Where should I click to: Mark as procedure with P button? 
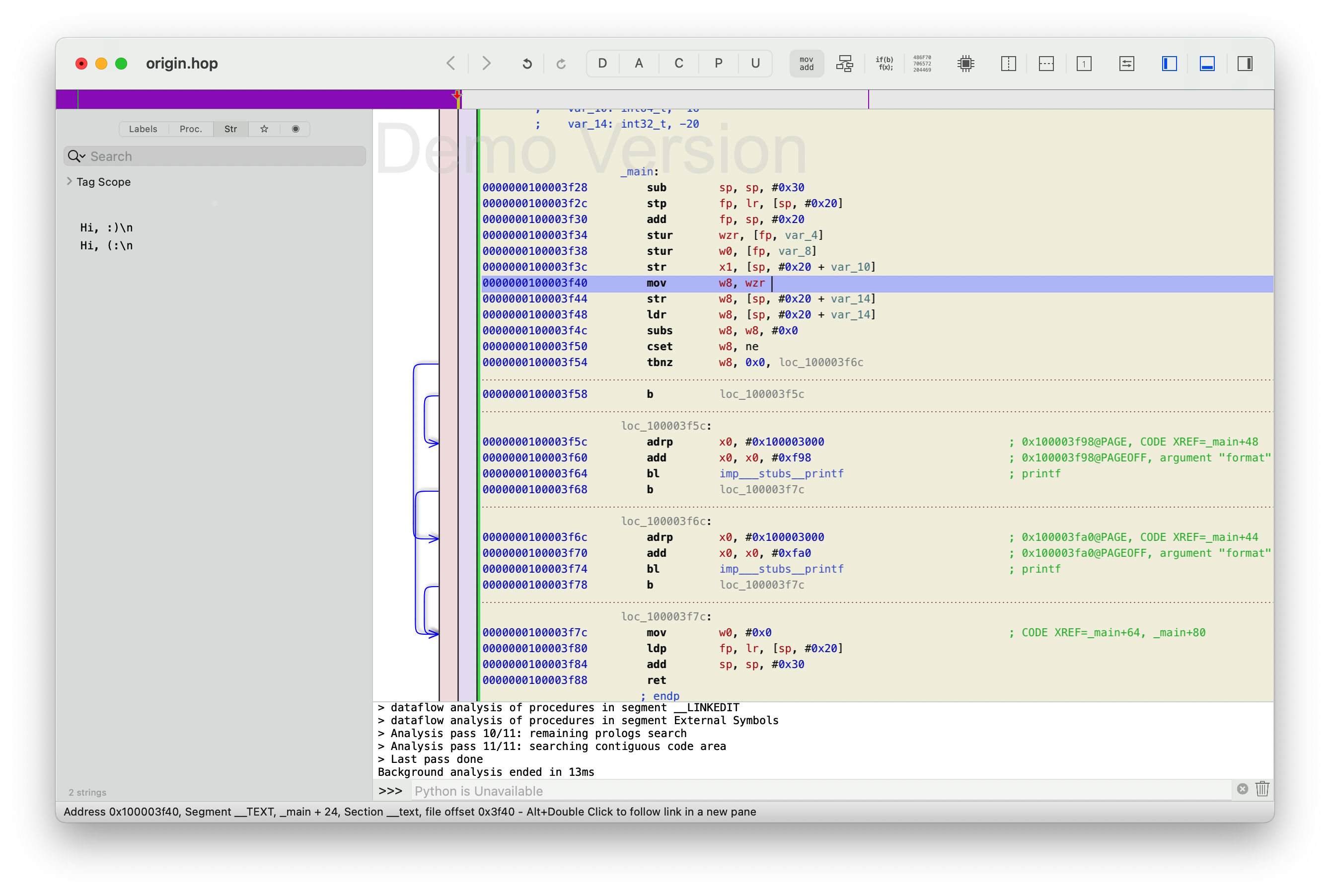pyautogui.click(x=718, y=64)
